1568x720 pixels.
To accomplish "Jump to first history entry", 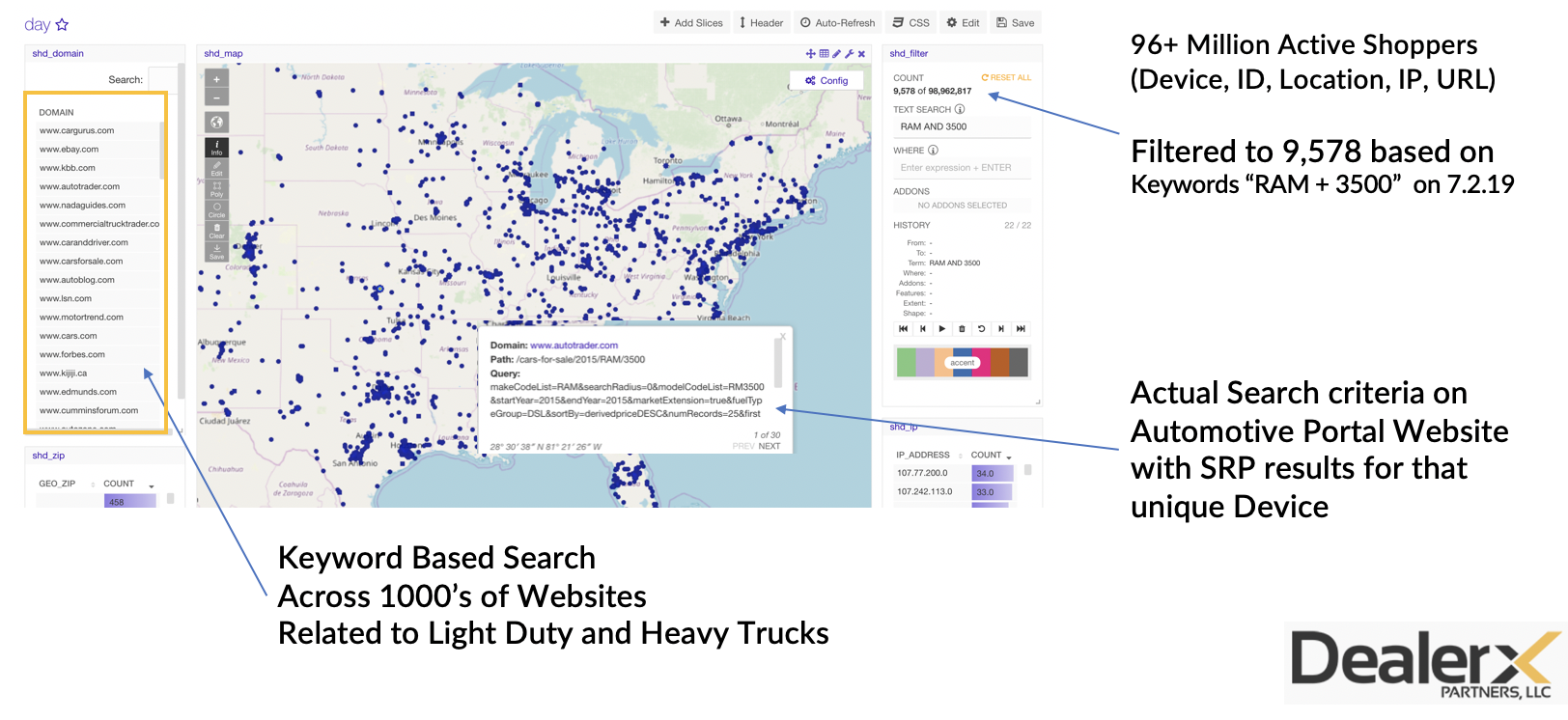I will point(903,329).
